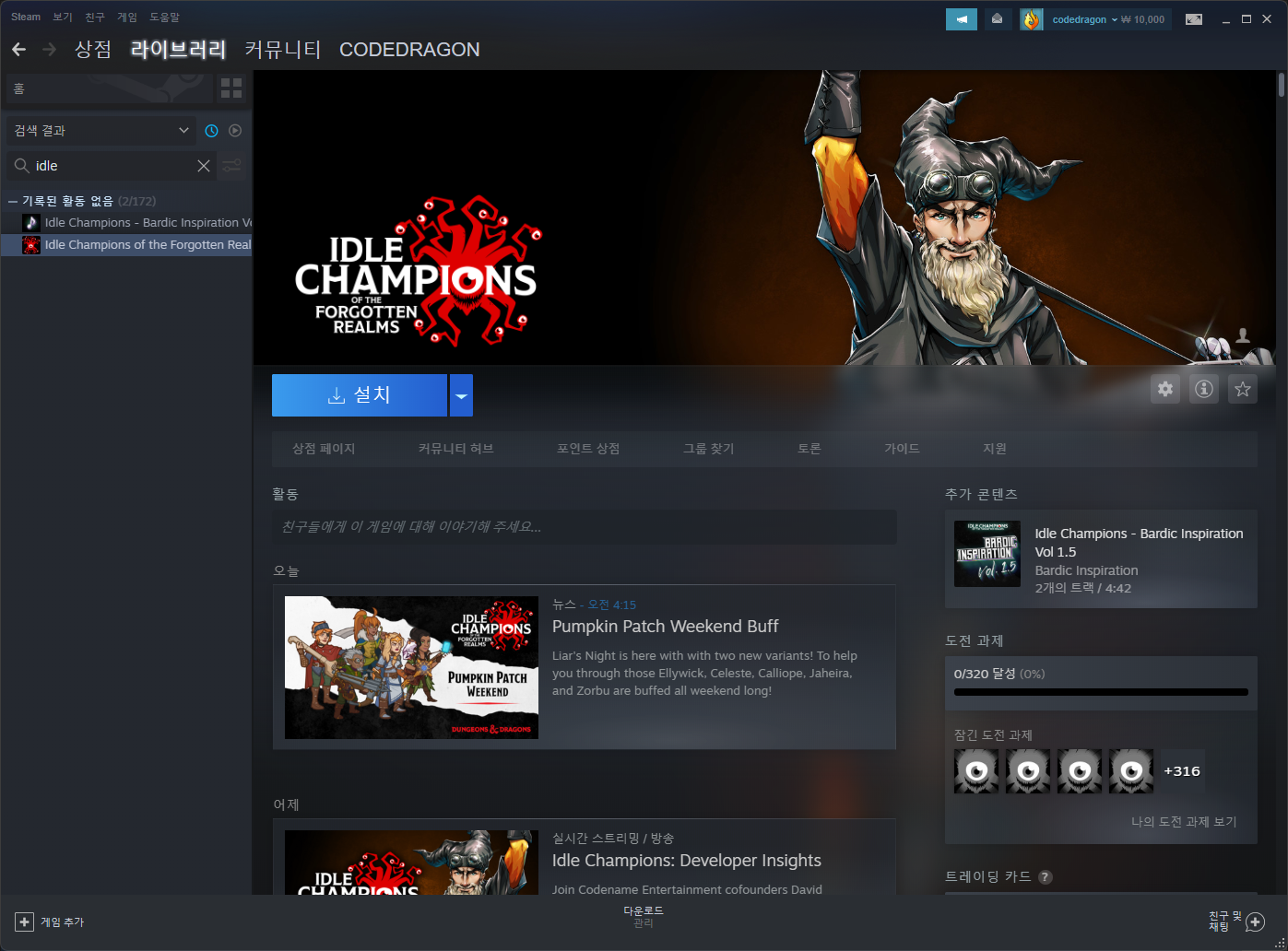Open the codedragon account dropdown

click(x=1085, y=19)
